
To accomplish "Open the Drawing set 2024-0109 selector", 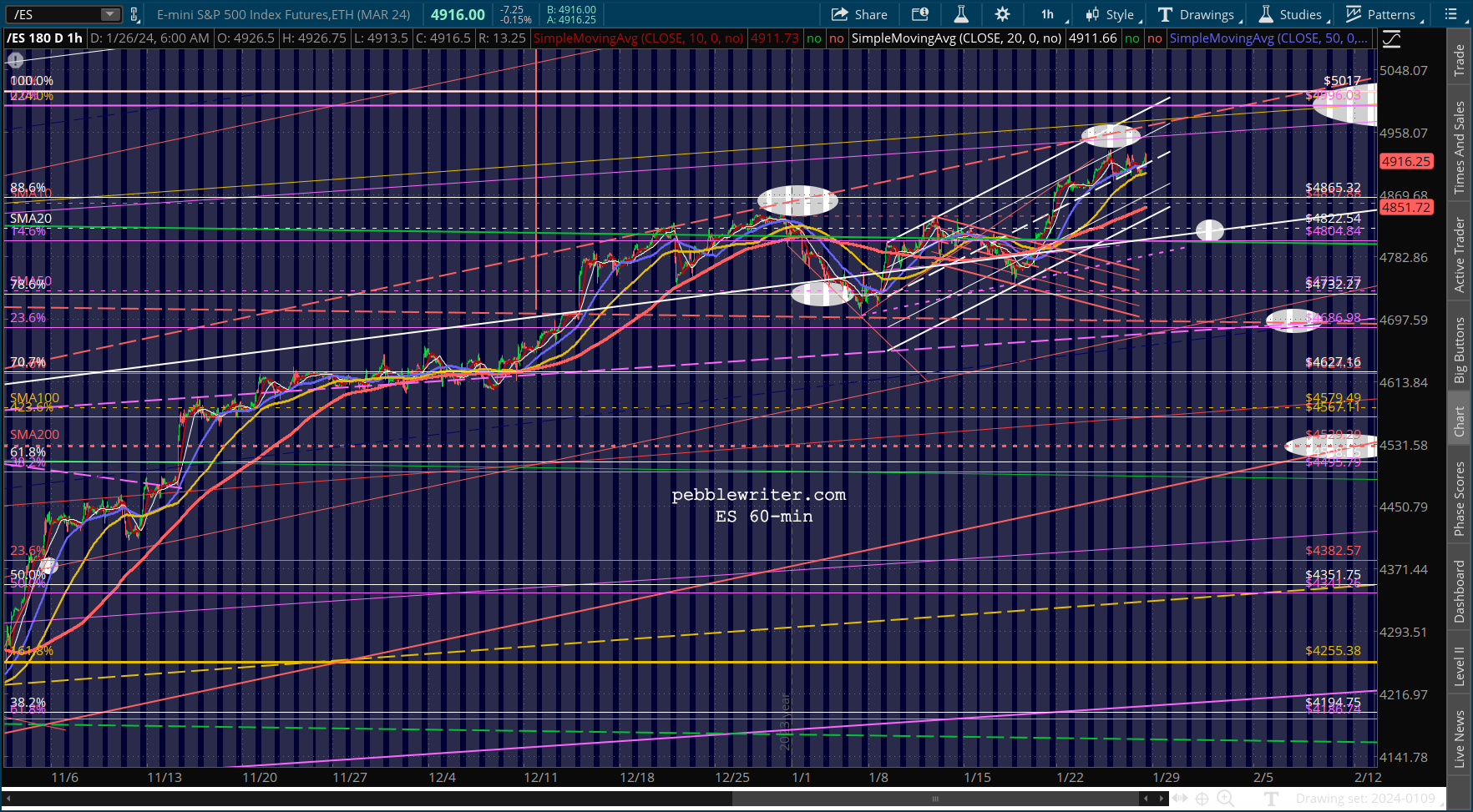I will (1371, 799).
